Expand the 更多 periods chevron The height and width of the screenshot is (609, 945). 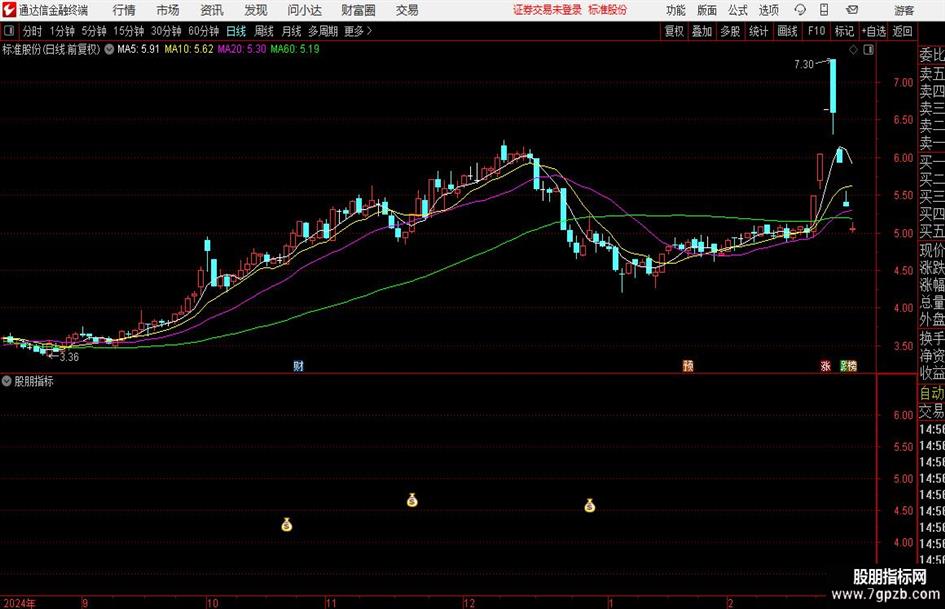[369, 31]
